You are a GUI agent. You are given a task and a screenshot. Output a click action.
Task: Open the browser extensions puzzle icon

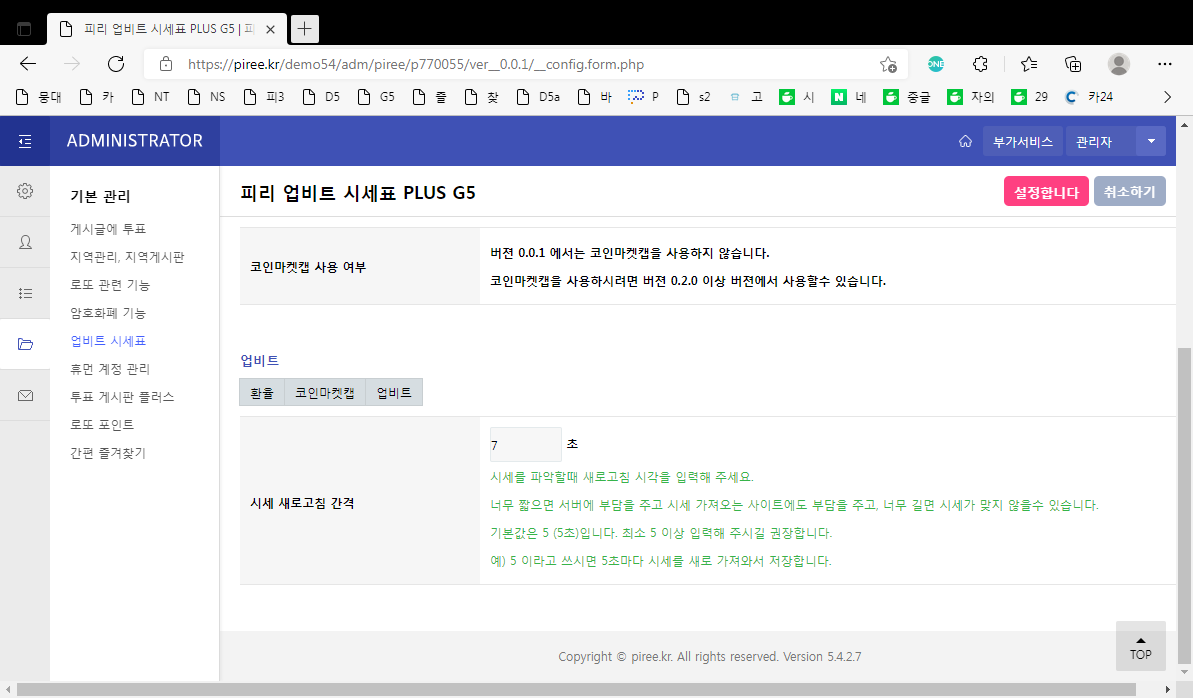click(x=981, y=64)
